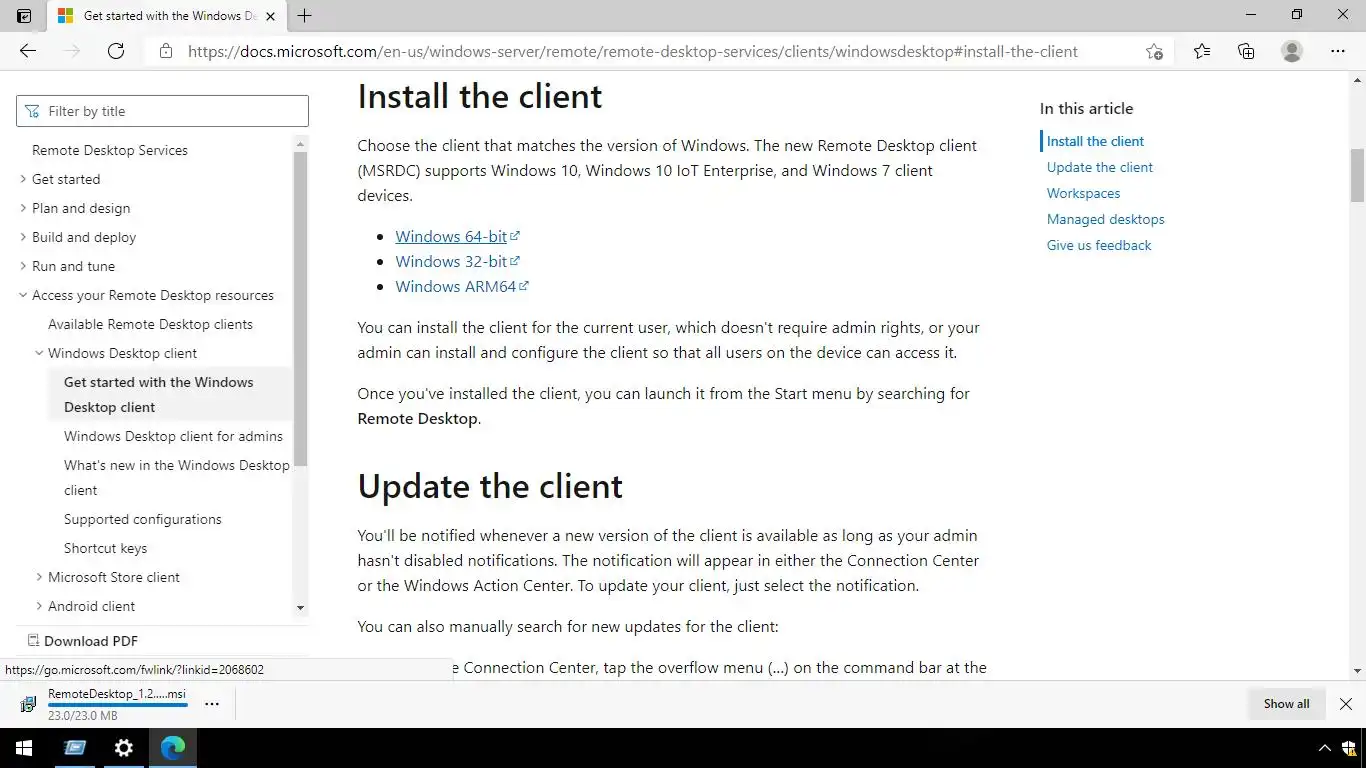This screenshot has width=1366, height=768.
Task: Collapse the Windows Desktop client node
Action: (39, 353)
